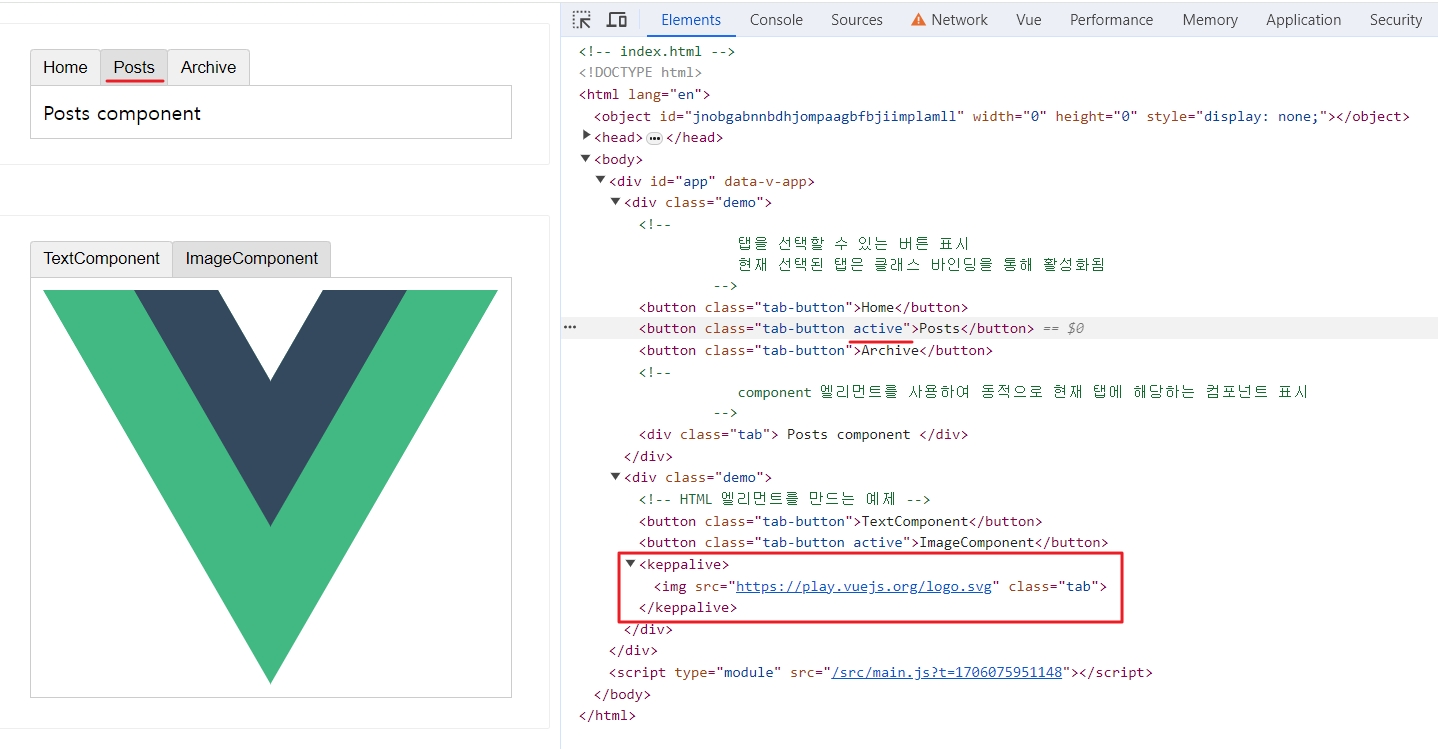The height and width of the screenshot is (749, 1438).
Task: Click the <!DOCTYPE html> line
Action: click(640, 72)
